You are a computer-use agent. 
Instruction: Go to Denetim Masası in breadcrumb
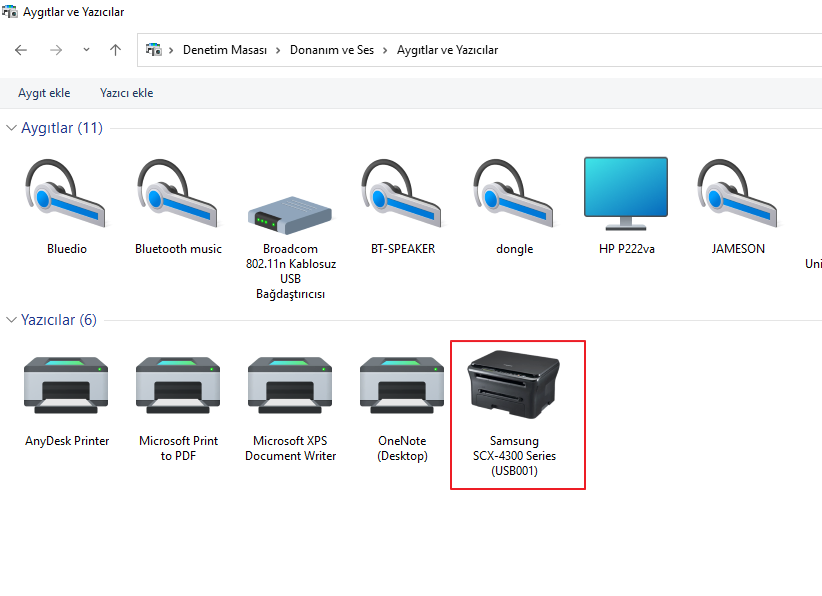(x=224, y=50)
